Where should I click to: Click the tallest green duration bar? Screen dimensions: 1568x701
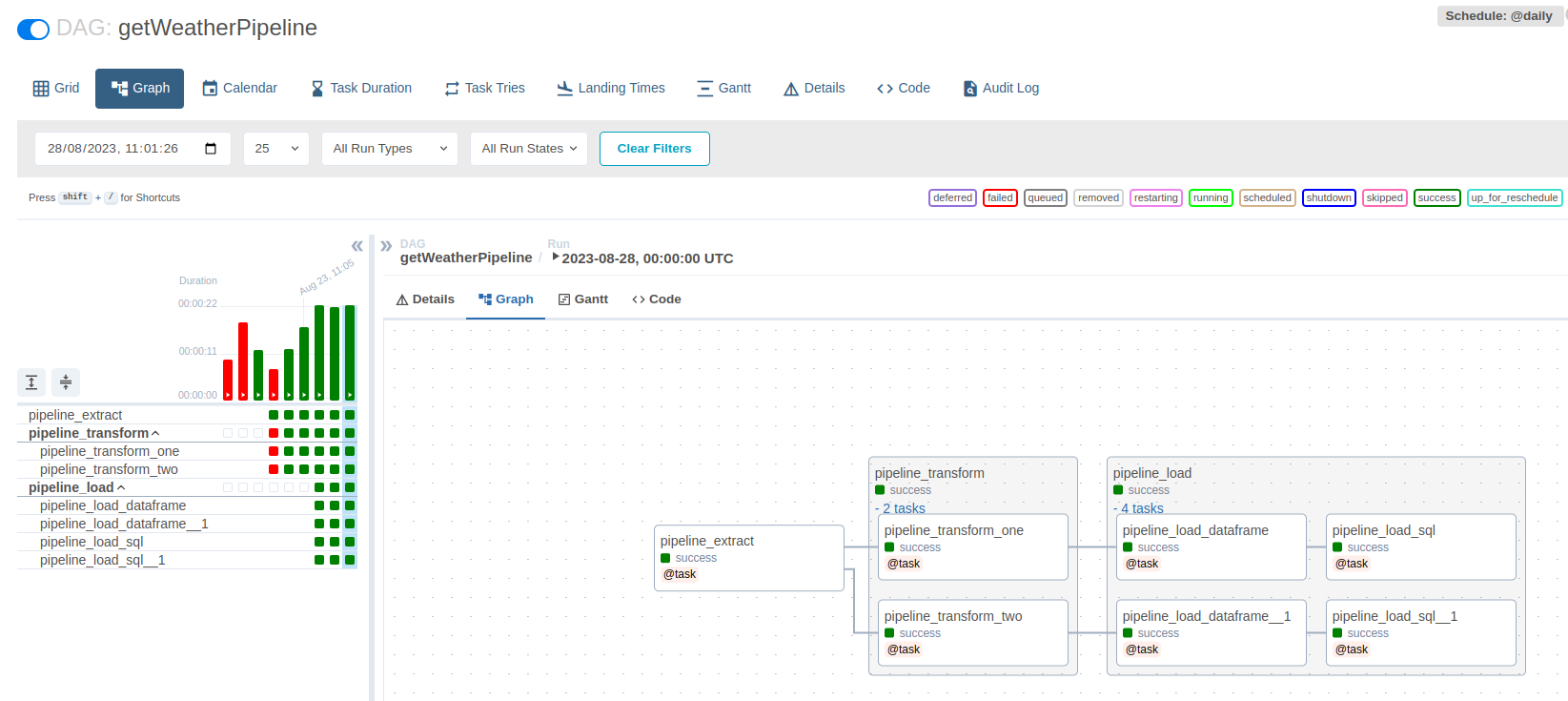click(x=319, y=351)
